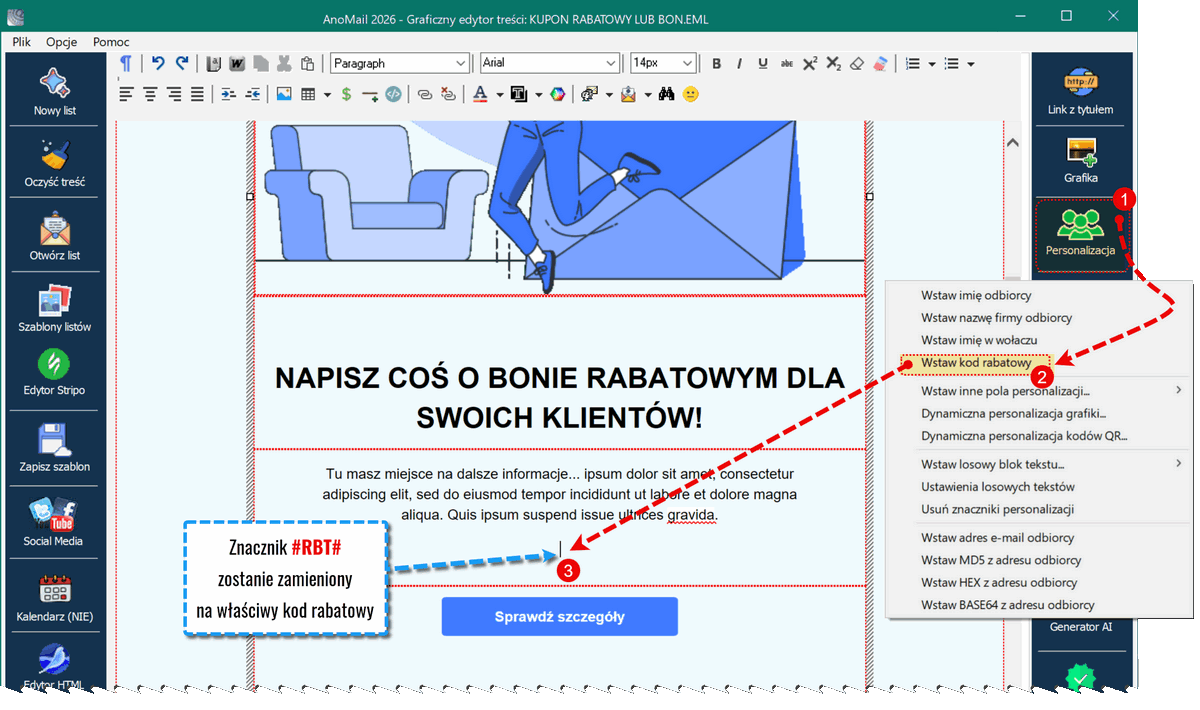Insert a hyperlink with chain icon

(425, 94)
